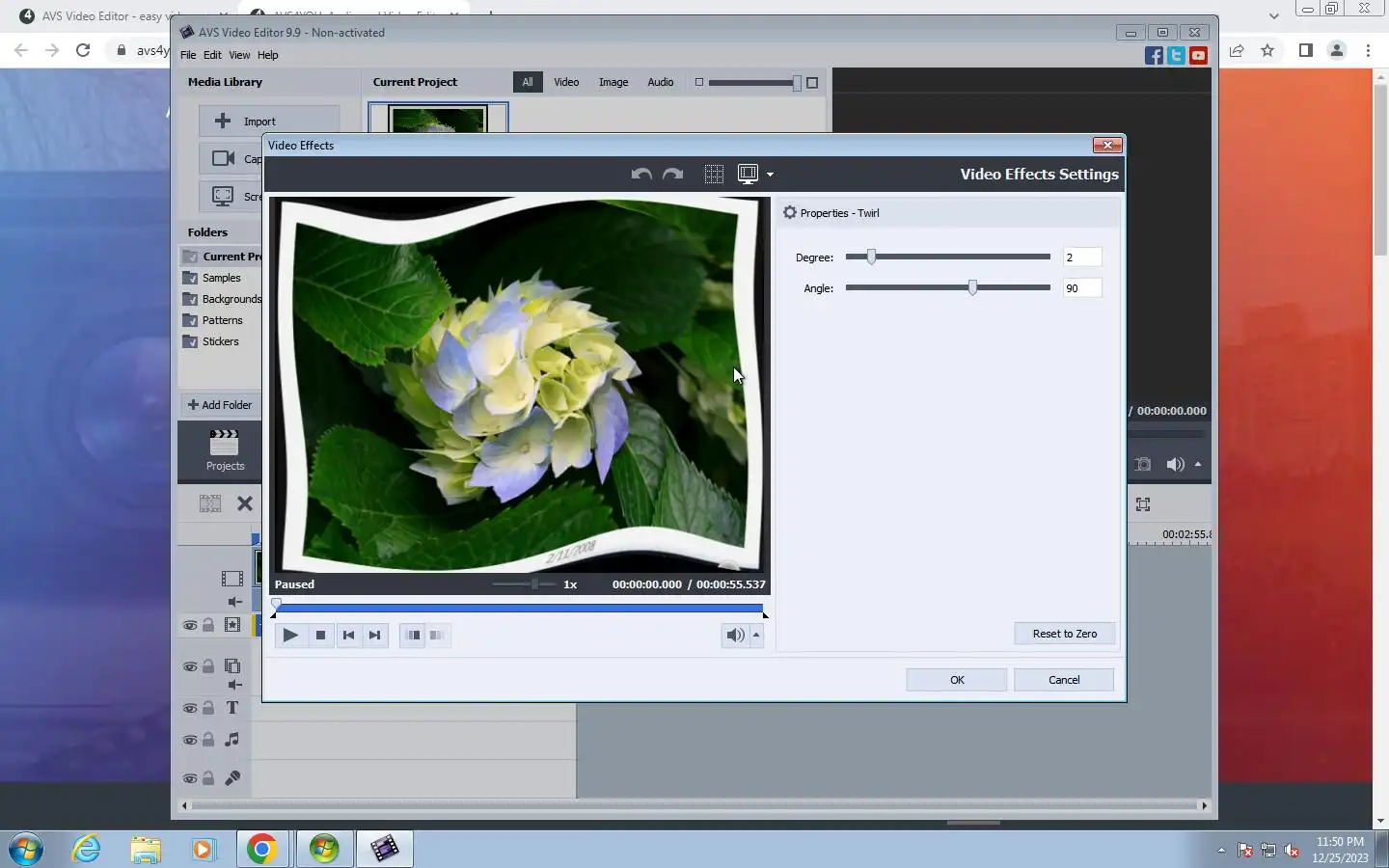Open Chrome from the taskbar

[261, 849]
